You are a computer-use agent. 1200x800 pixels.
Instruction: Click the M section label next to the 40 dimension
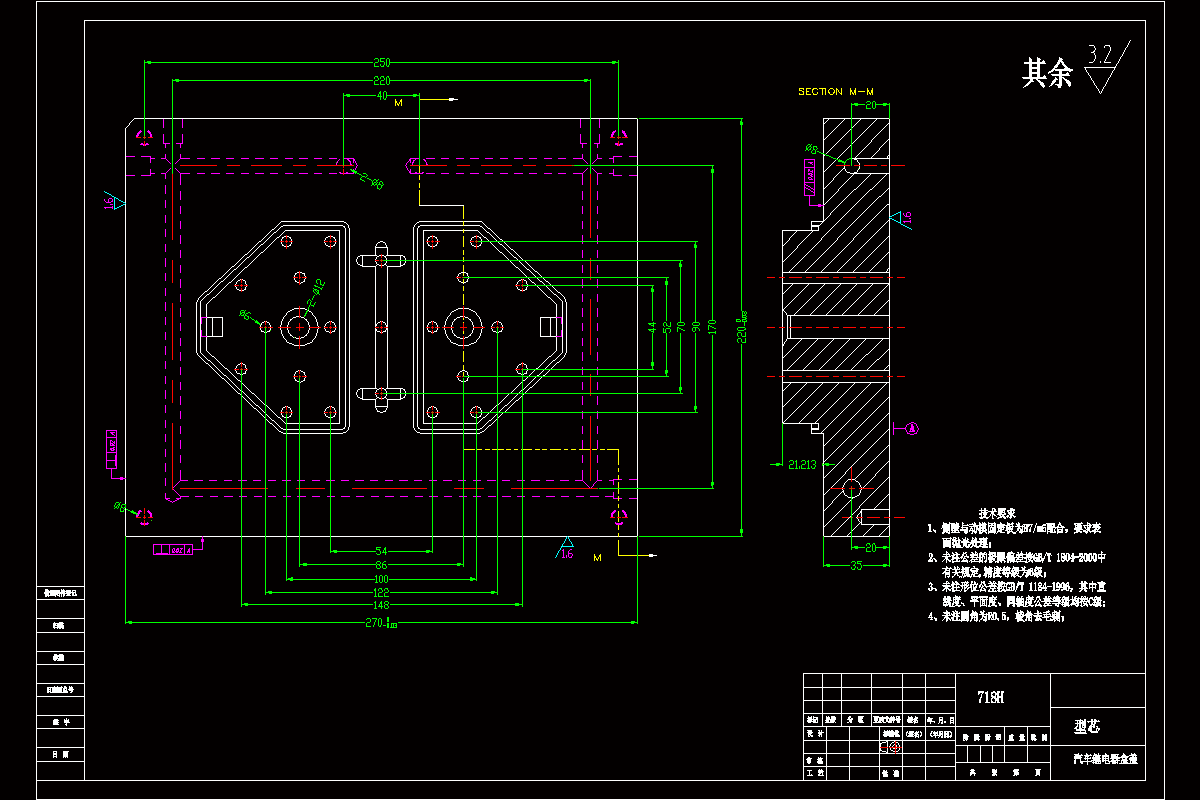click(x=398, y=103)
